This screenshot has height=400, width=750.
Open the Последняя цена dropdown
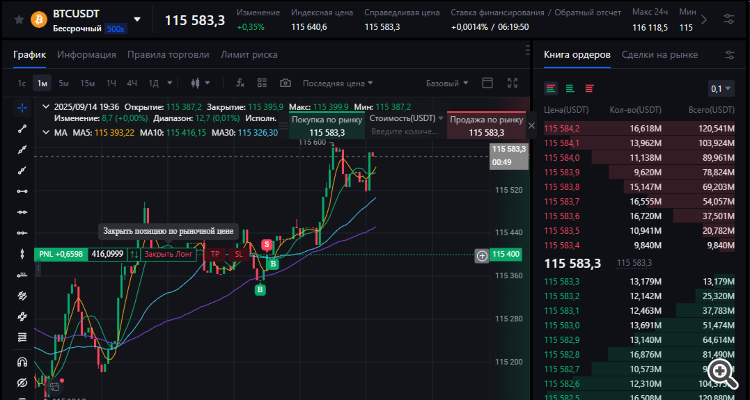(x=338, y=83)
